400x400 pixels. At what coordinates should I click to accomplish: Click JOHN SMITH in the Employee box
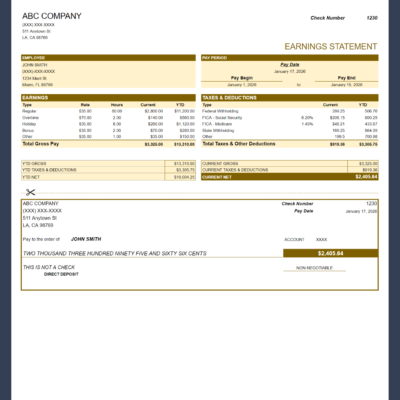point(35,65)
